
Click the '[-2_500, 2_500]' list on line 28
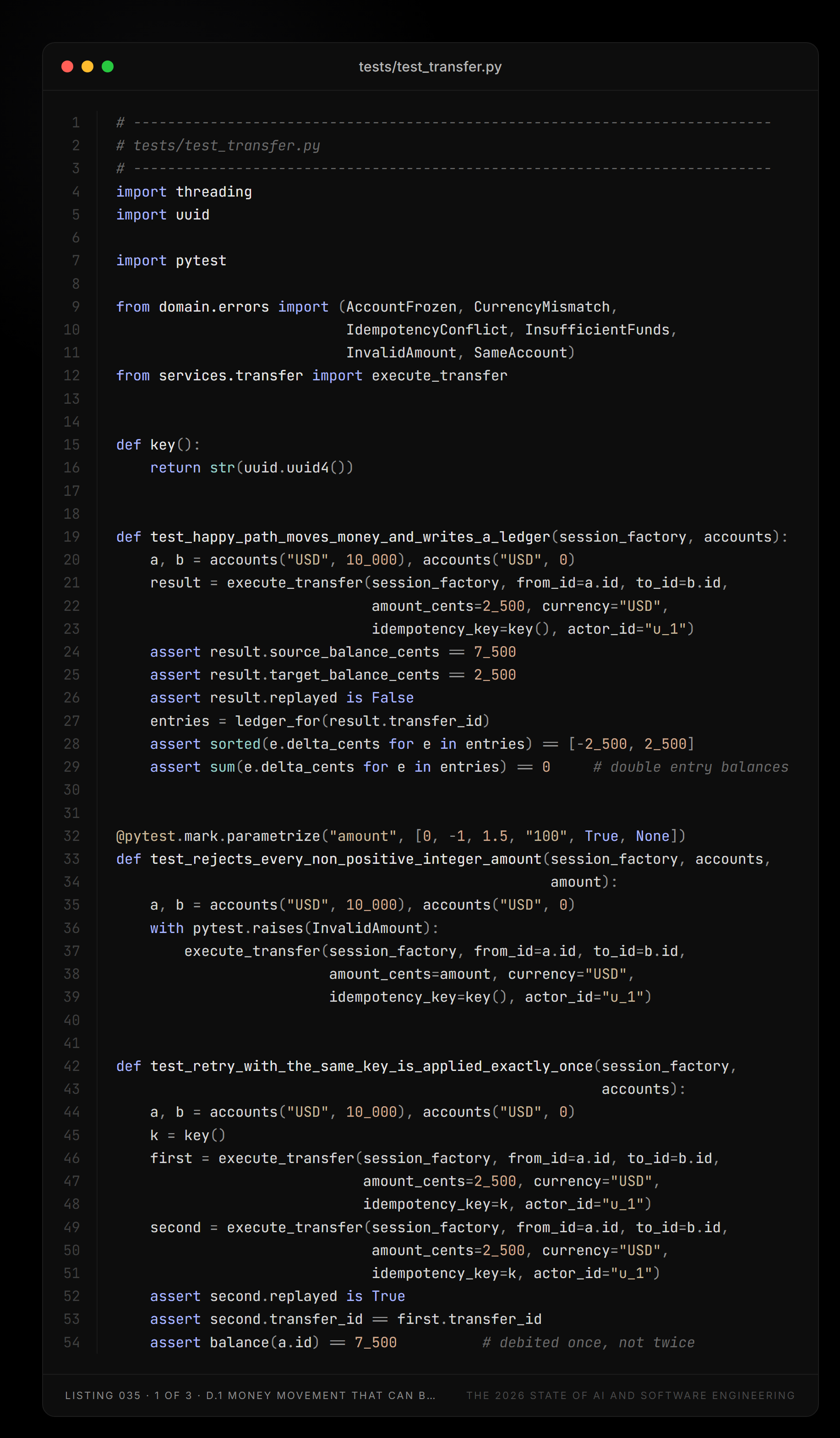631,744
